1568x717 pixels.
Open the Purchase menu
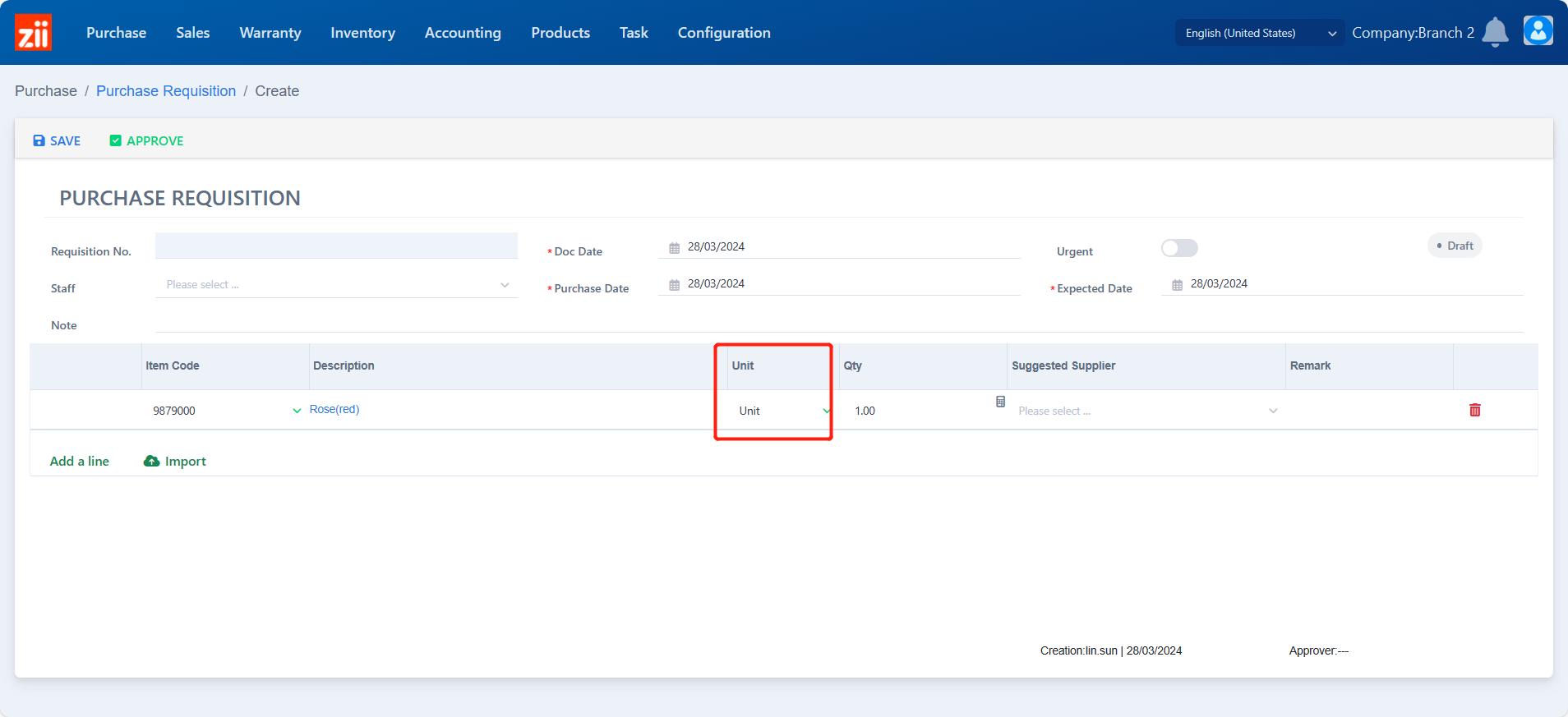pos(116,33)
